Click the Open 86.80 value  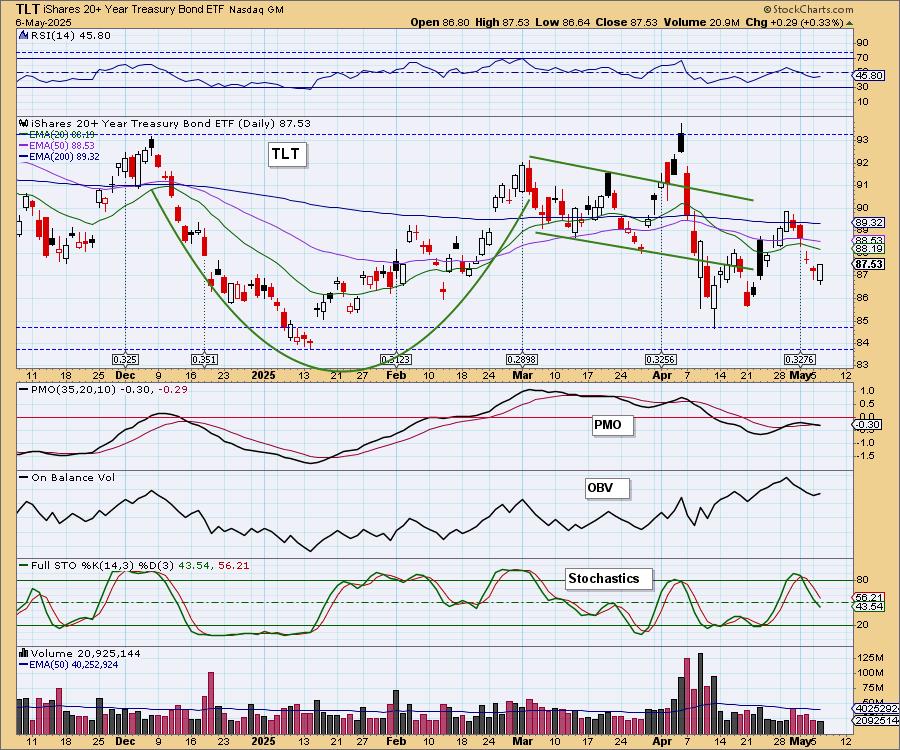click(440, 22)
